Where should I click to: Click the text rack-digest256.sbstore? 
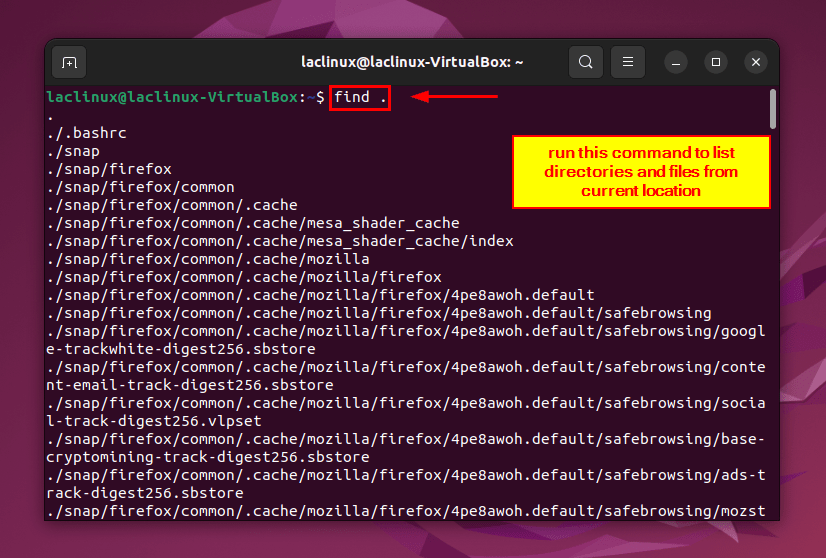coord(145,493)
